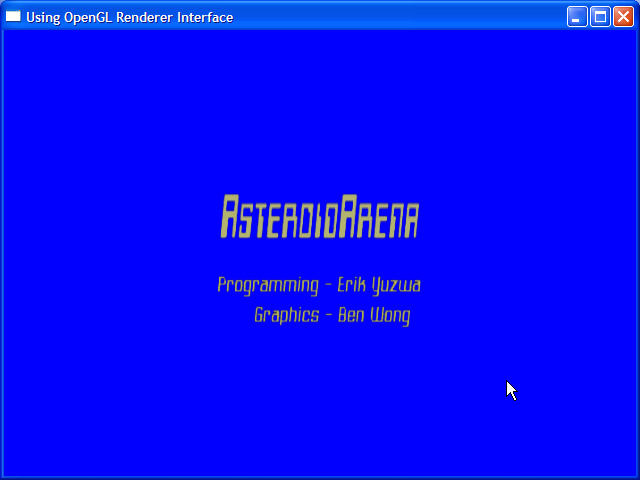Minimize the OpenGL Renderer window
Viewport: 640px width, 480px height.
[x=577, y=17]
